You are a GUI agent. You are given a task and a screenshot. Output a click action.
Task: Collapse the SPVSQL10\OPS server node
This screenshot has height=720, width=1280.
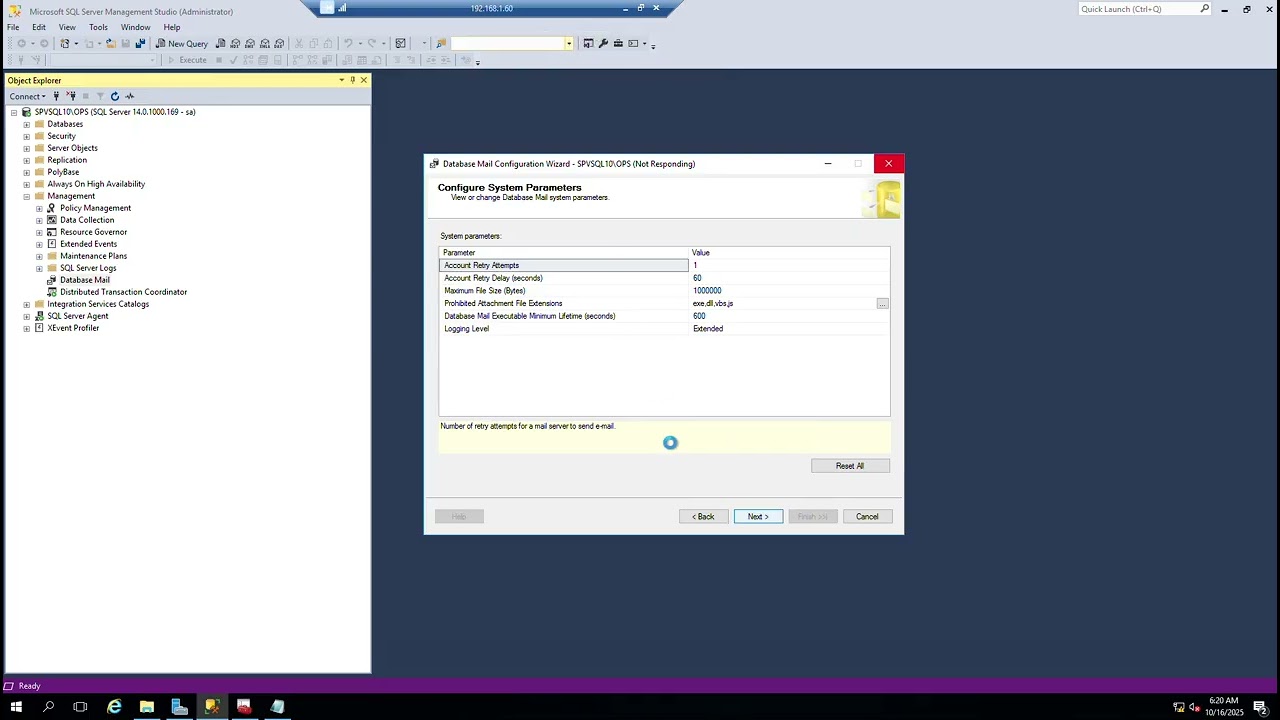coord(14,112)
